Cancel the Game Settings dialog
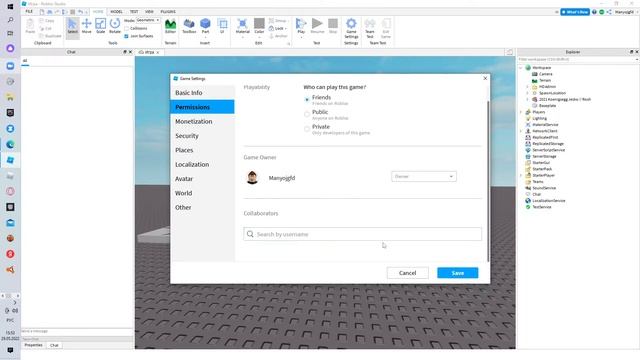The width and height of the screenshot is (640, 360). coord(407,273)
